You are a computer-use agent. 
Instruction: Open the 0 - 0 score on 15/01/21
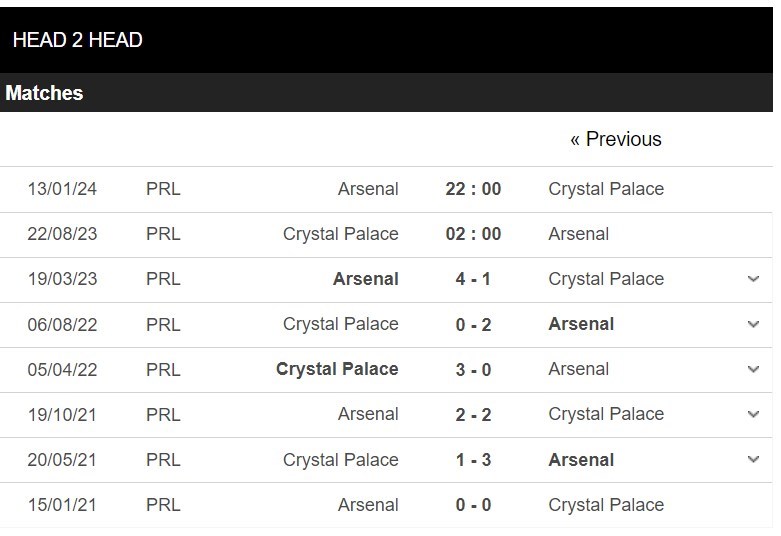473,505
